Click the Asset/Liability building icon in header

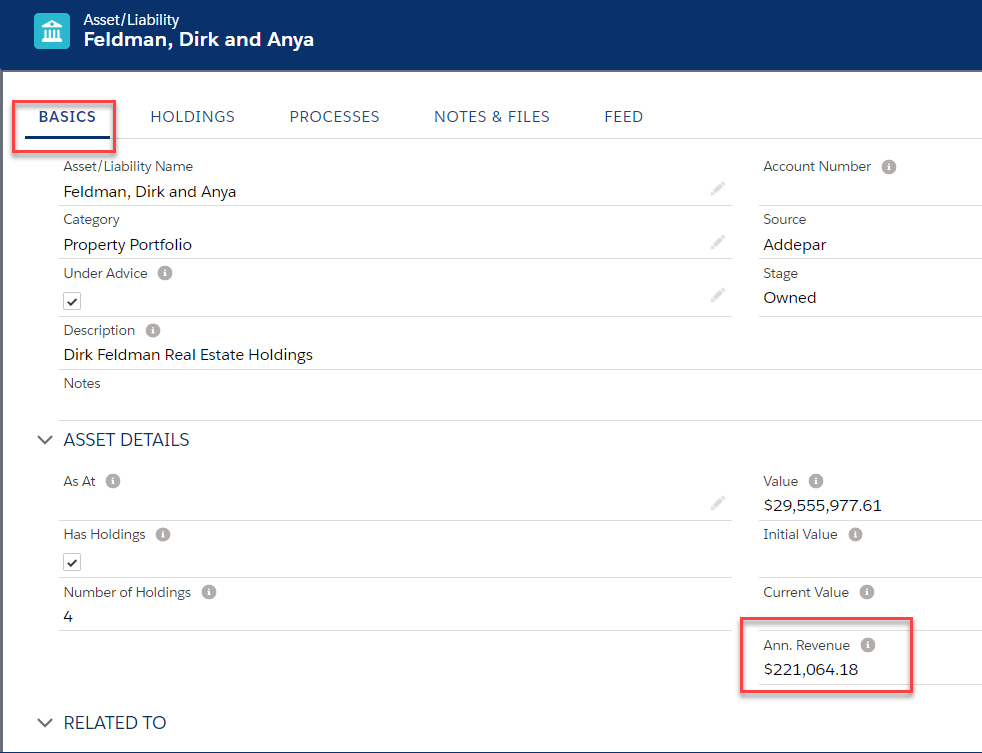pyautogui.click(x=51, y=30)
